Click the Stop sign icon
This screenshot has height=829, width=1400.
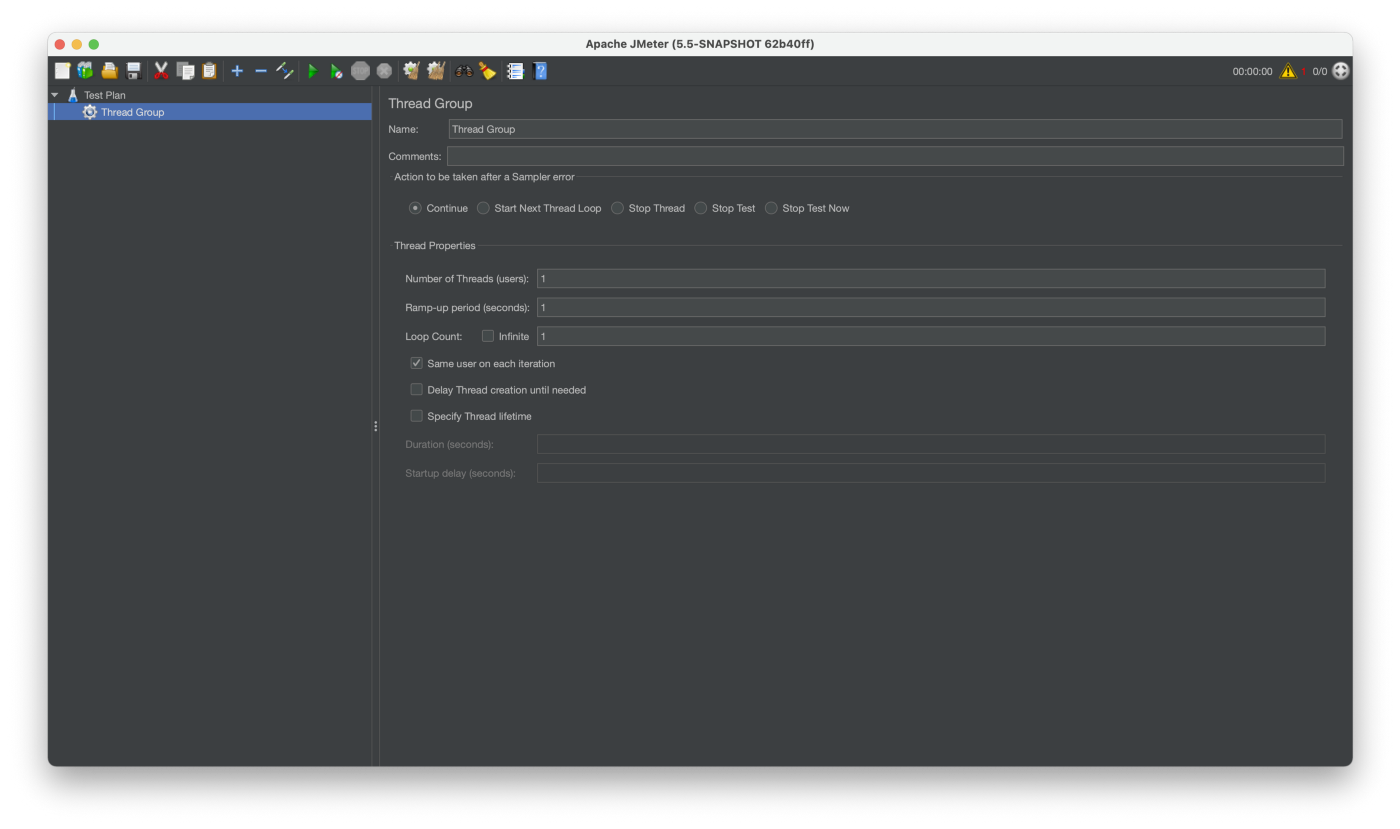coord(361,71)
